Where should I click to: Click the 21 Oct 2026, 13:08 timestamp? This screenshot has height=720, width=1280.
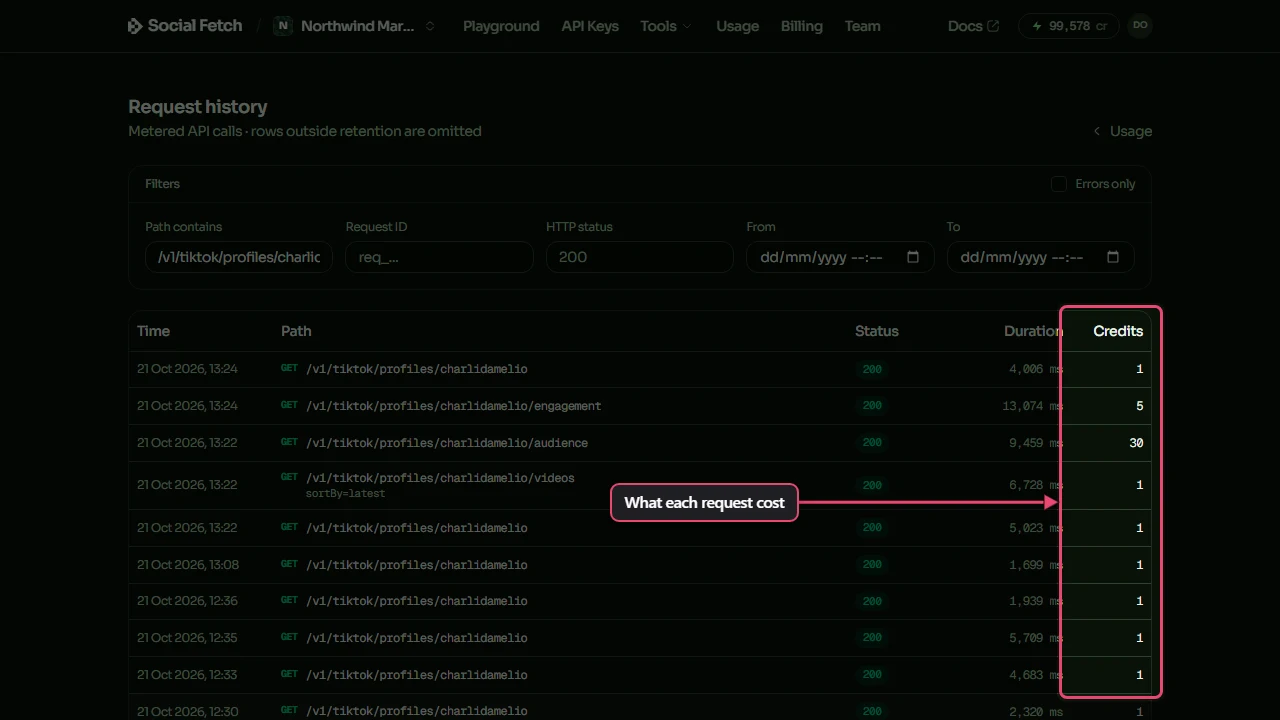pos(188,565)
